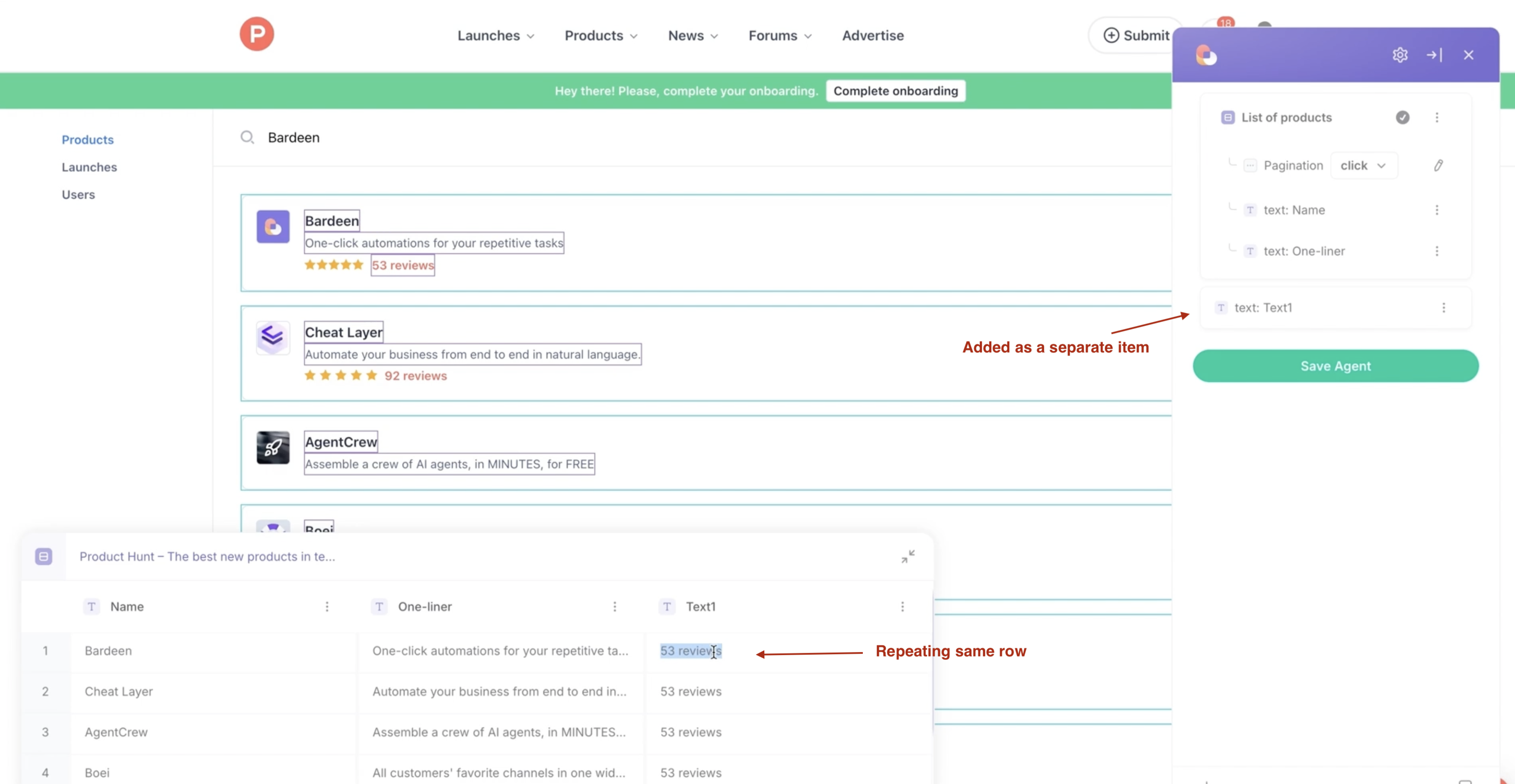Collapse the Bardeen panel to the side
This screenshot has height=784, width=1515.
[1434, 55]
